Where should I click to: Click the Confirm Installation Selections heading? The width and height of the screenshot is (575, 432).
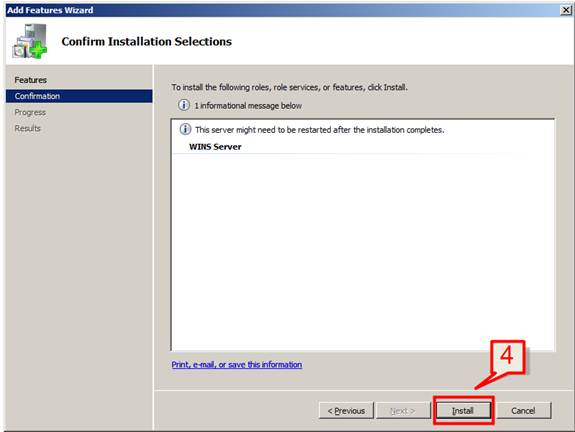click(147, 41)
